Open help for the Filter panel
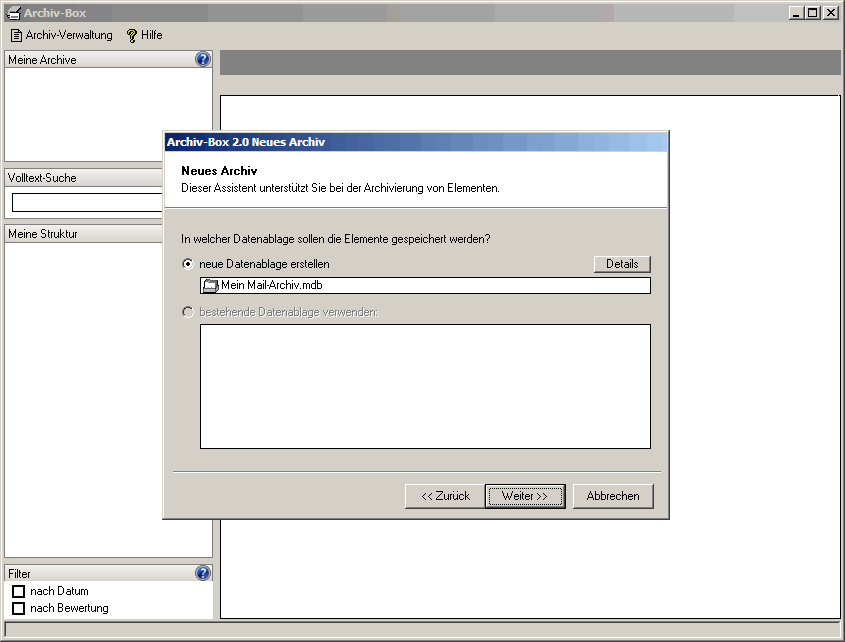The height and width of the screenshot is (642, 845). 203,573
